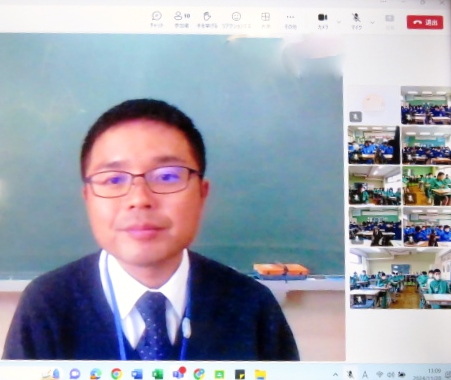Leave the meeting with red button
451x380 pixels.
click(x=425, y=22)
